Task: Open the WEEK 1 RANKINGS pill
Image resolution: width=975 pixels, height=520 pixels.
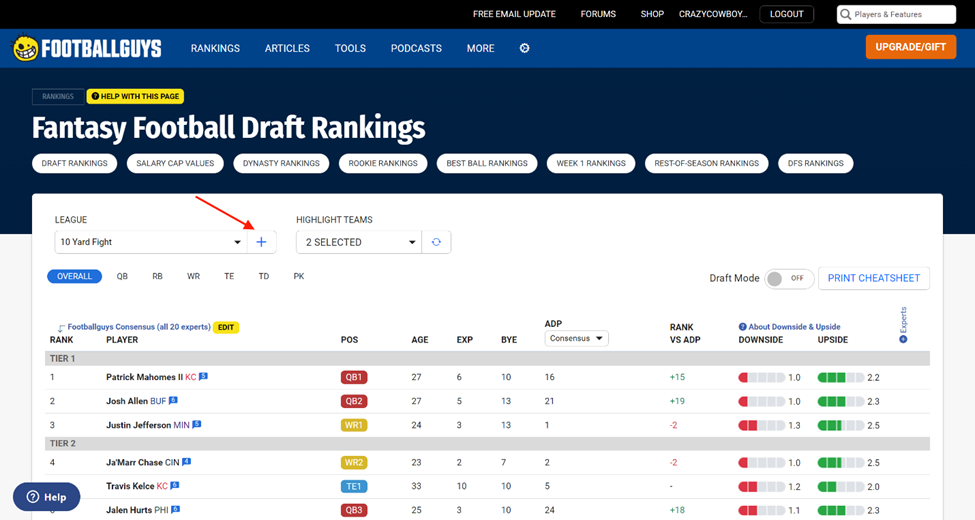Action: pyautogui.click(x=591, y=163)
